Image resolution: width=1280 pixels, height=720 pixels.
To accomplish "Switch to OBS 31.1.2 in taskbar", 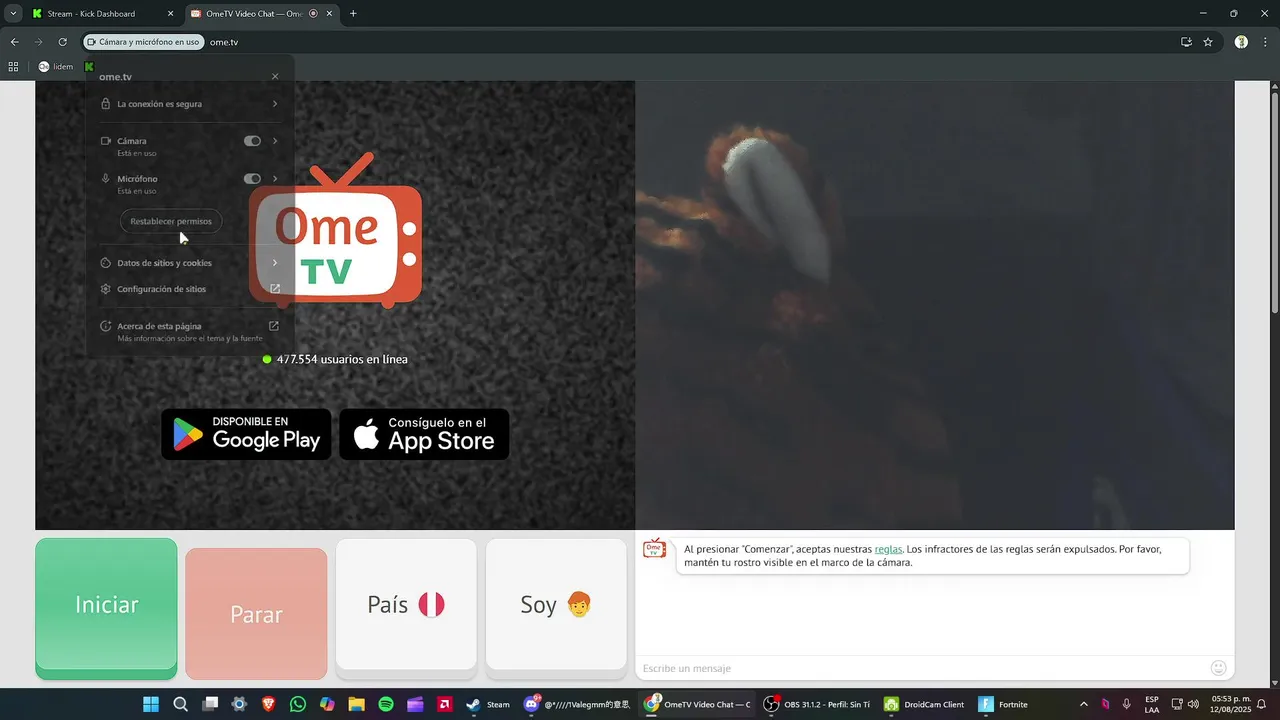I will [x=816, y=704].
